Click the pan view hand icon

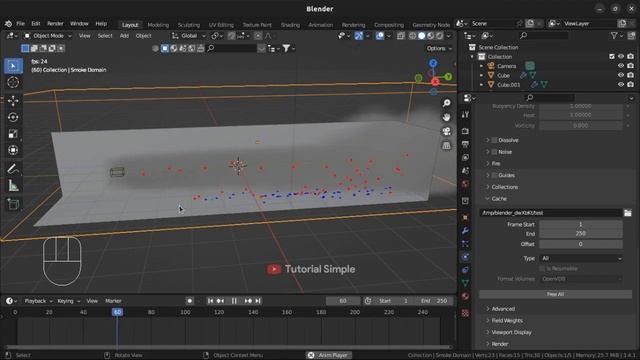(x=447, y=117)
